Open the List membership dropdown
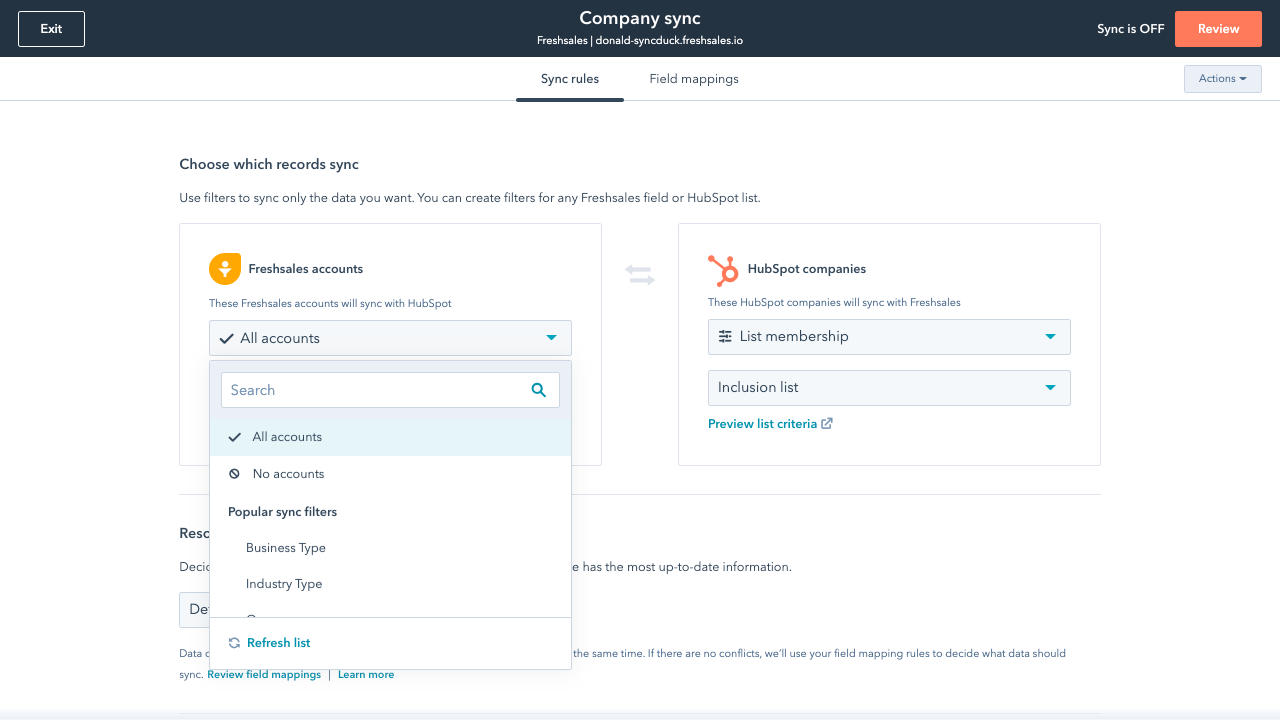 point(889,337)
